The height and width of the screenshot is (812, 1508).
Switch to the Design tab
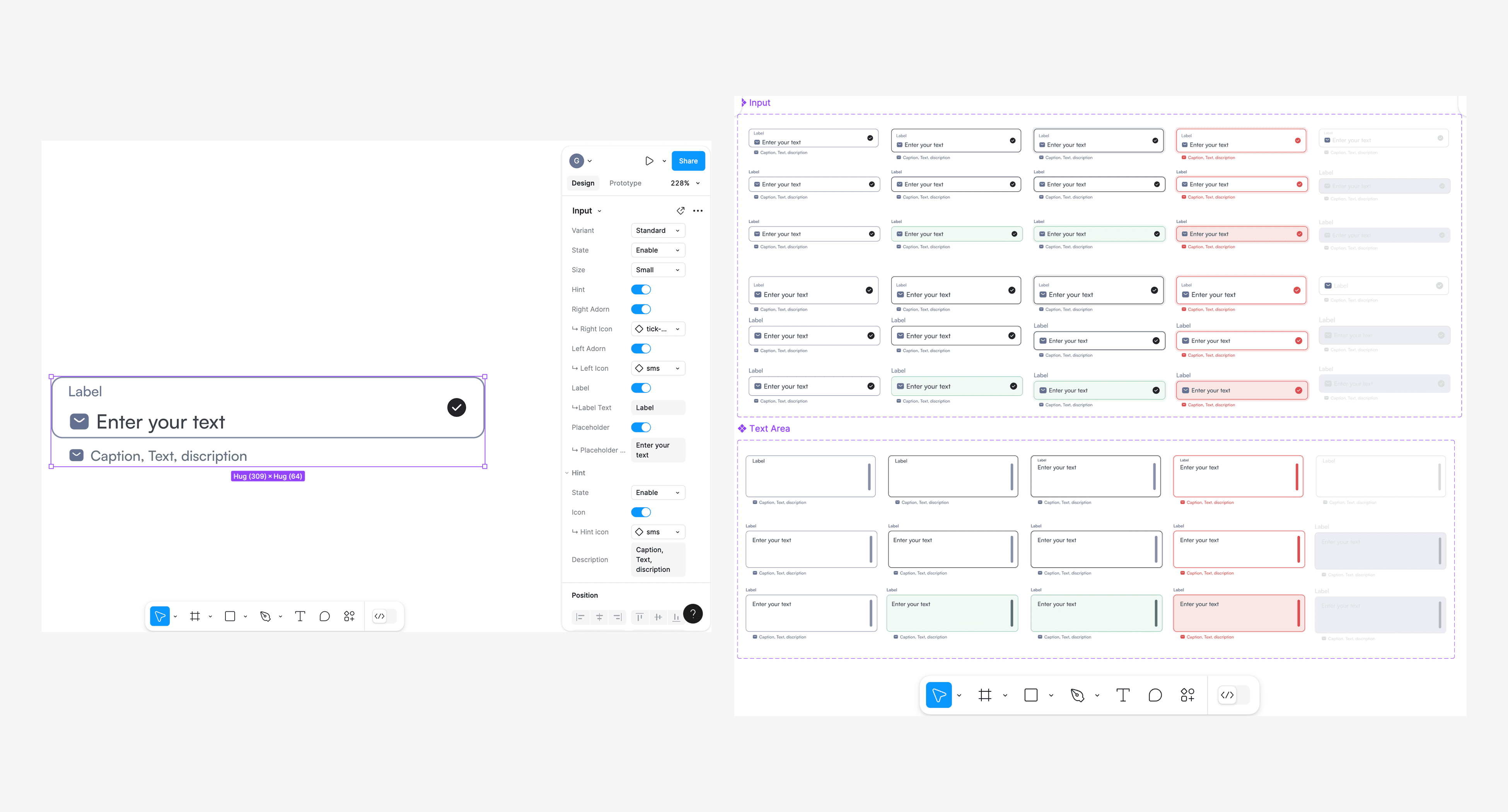(582, 183)
